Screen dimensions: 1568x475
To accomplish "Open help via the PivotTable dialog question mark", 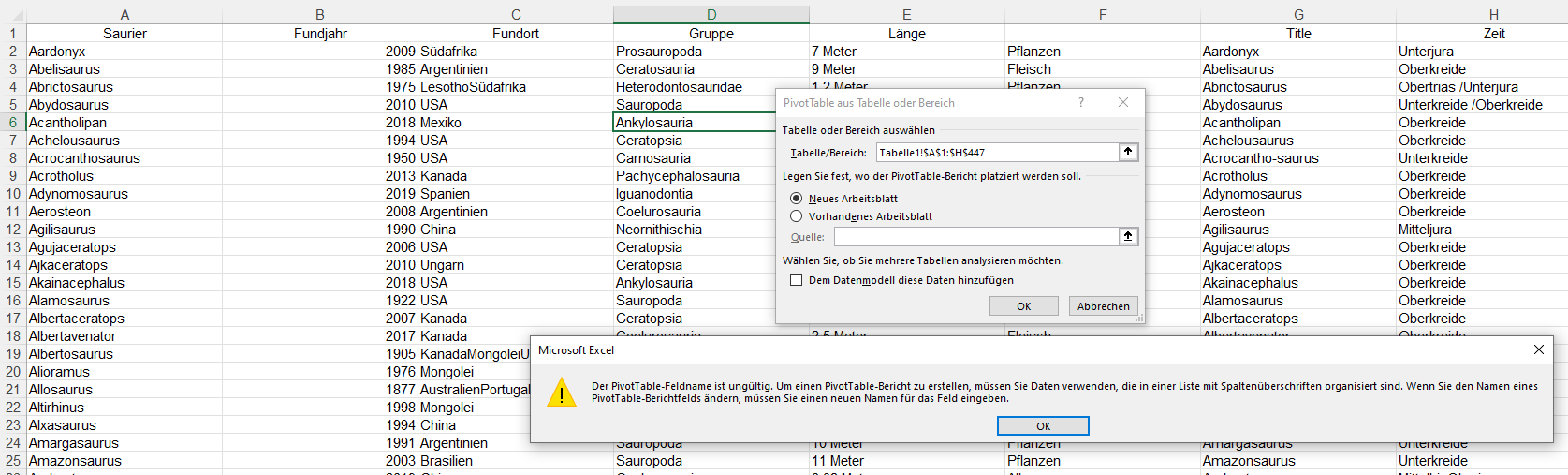I will (1081, 103).
